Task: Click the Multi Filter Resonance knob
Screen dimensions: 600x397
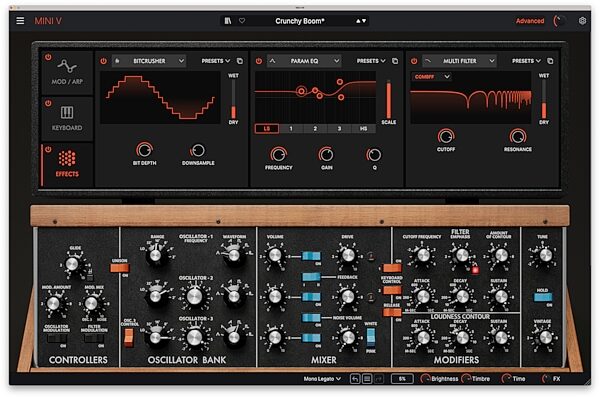Action: pyautogui.click(x=517, y=136)
